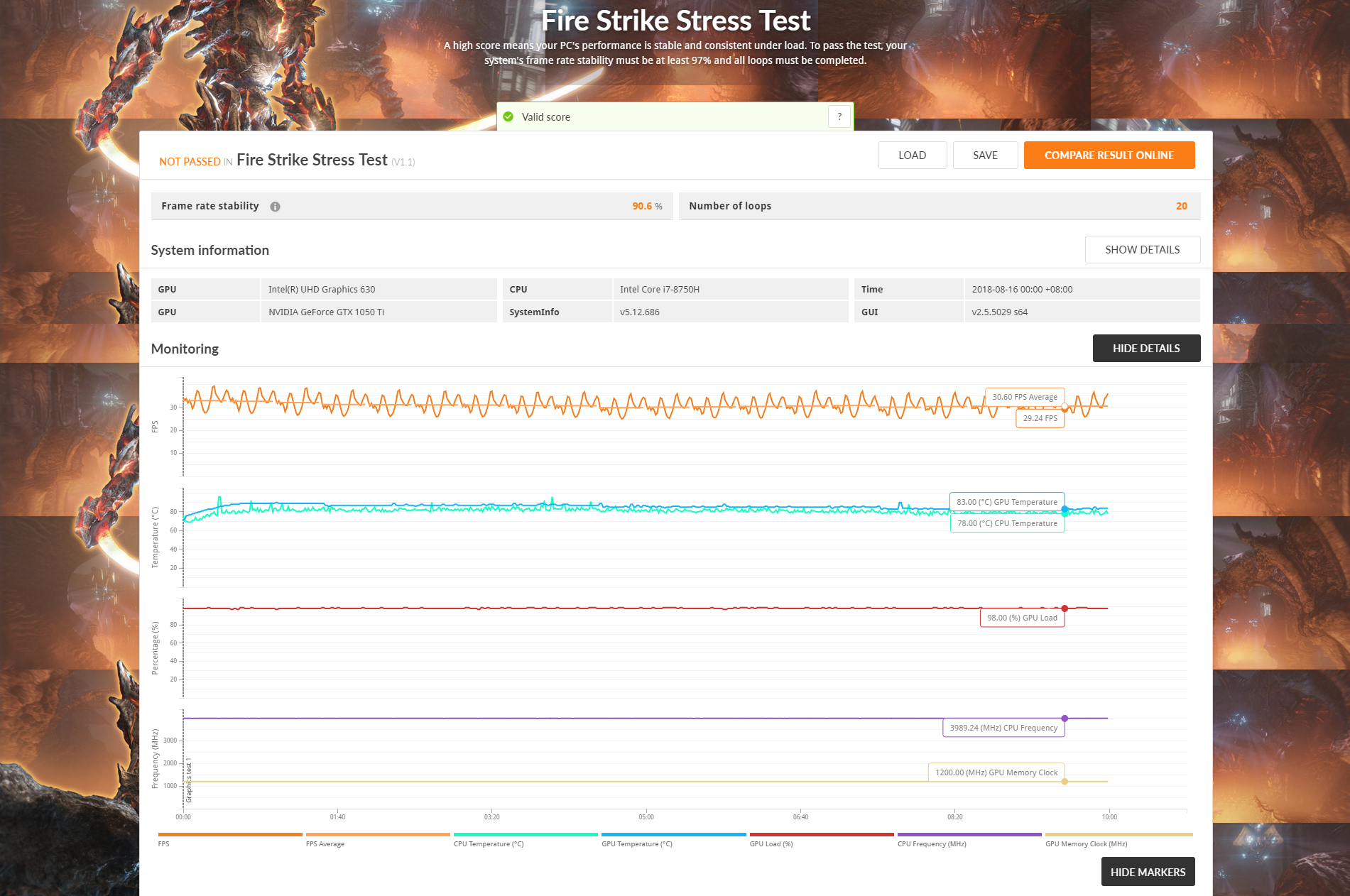Click the Monitoring section heading
Image resolution: width=1350 pixels, height=896 pixels.
click(185, 349)
